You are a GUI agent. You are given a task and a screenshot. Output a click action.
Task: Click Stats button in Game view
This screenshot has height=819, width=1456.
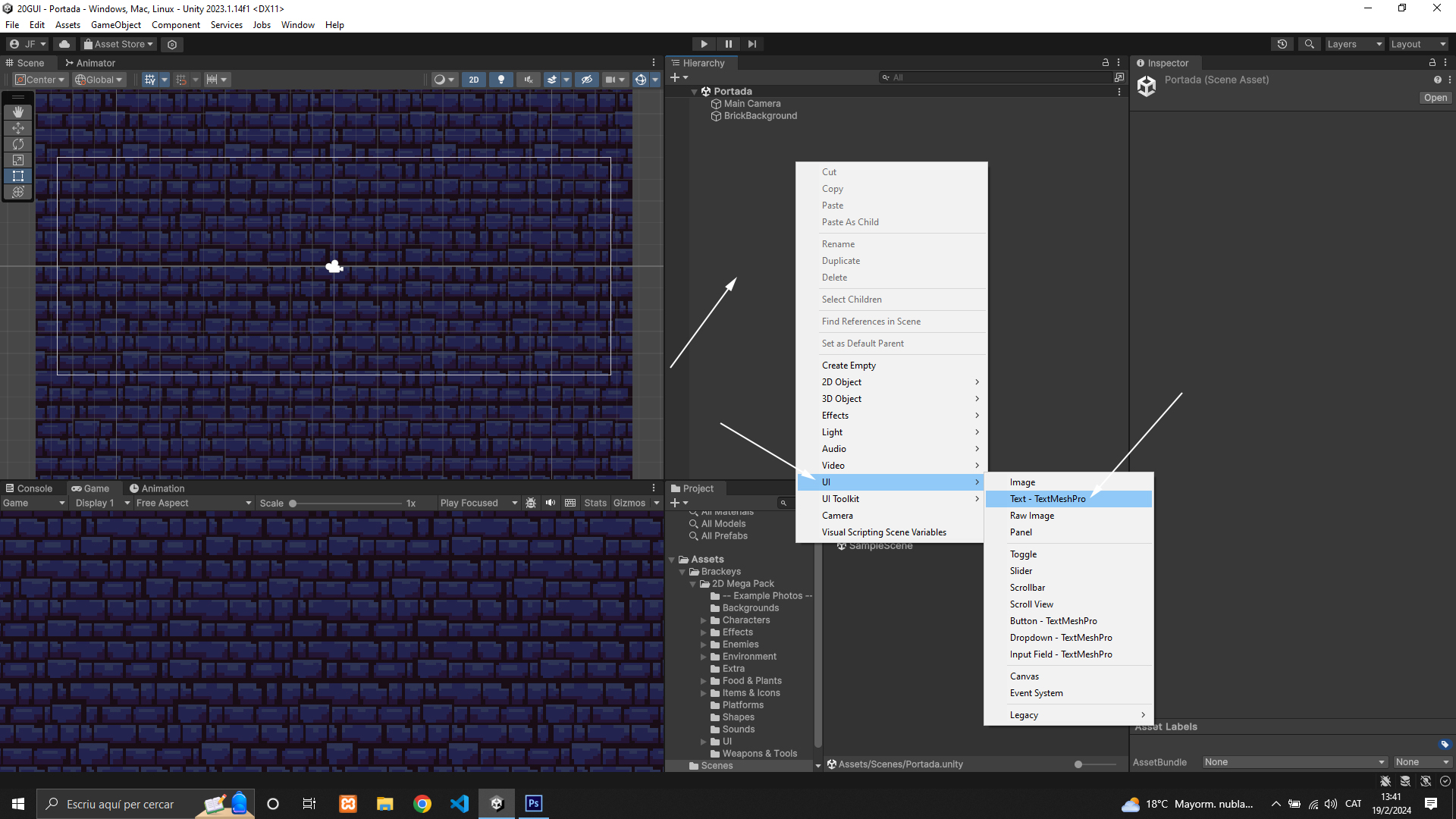(595, 503)
